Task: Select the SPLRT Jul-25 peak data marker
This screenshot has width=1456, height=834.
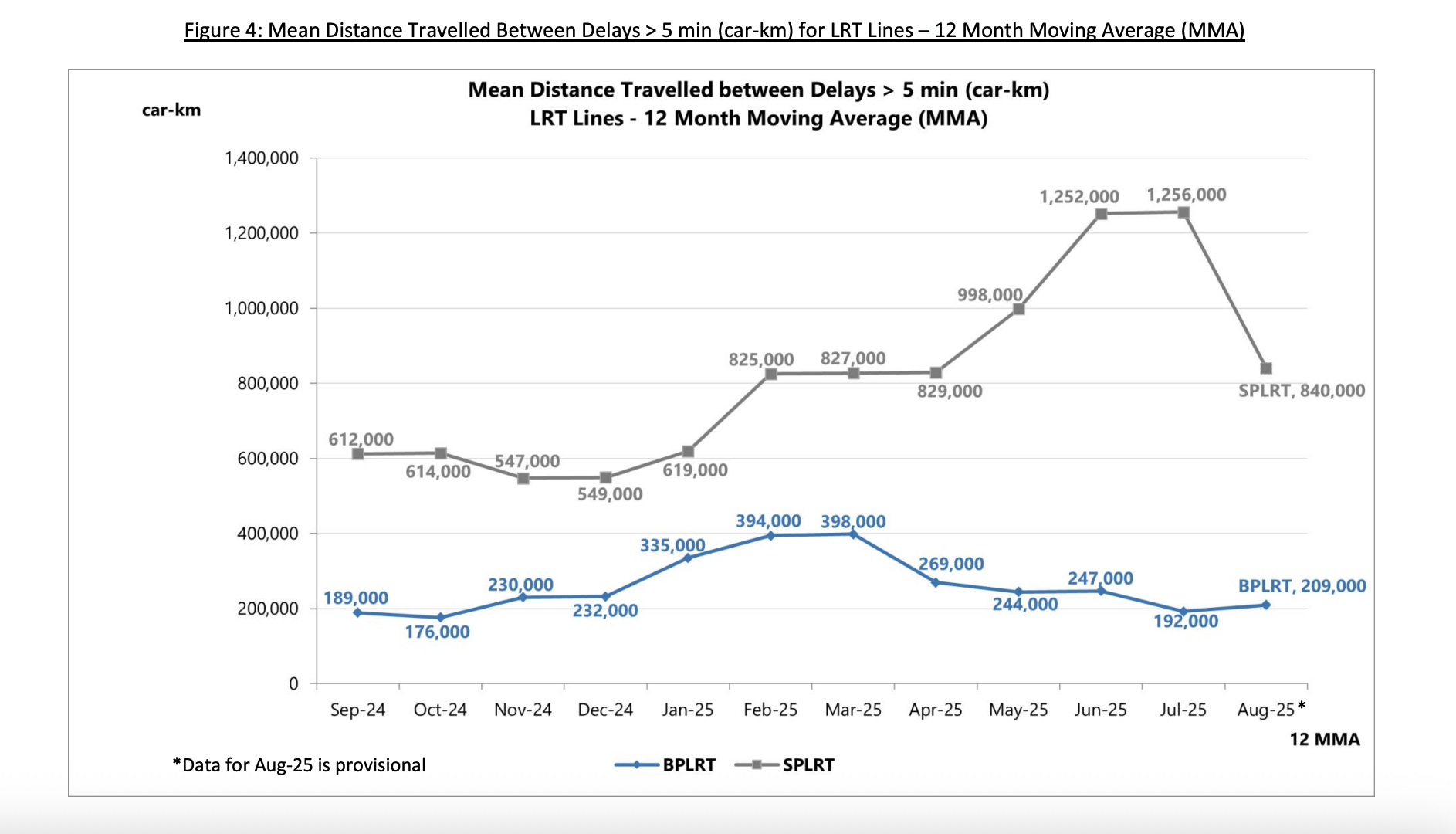Action: pos(1183,212)
